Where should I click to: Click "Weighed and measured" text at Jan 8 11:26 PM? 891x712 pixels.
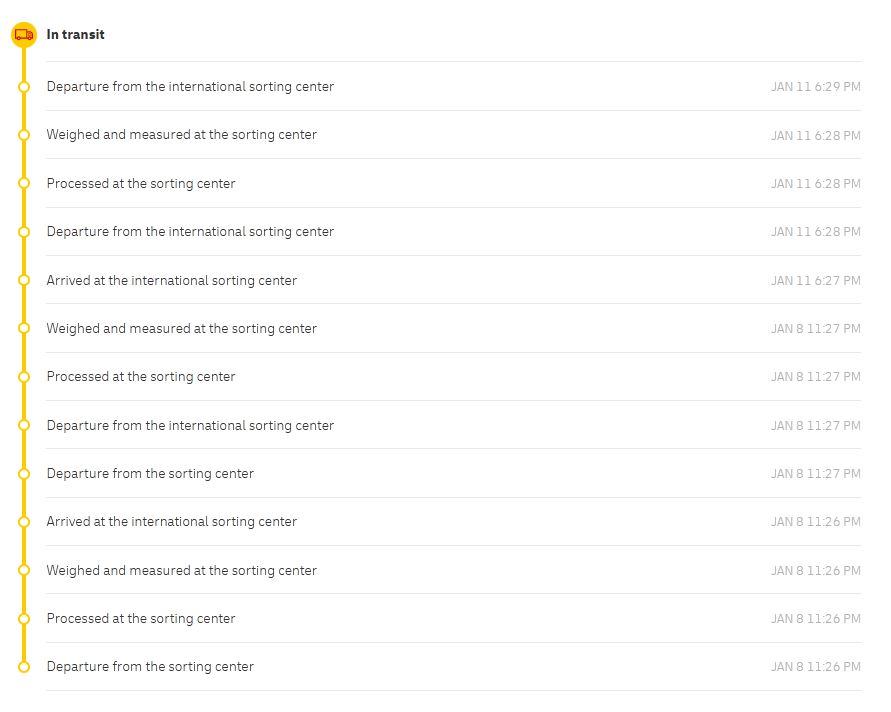181,571
